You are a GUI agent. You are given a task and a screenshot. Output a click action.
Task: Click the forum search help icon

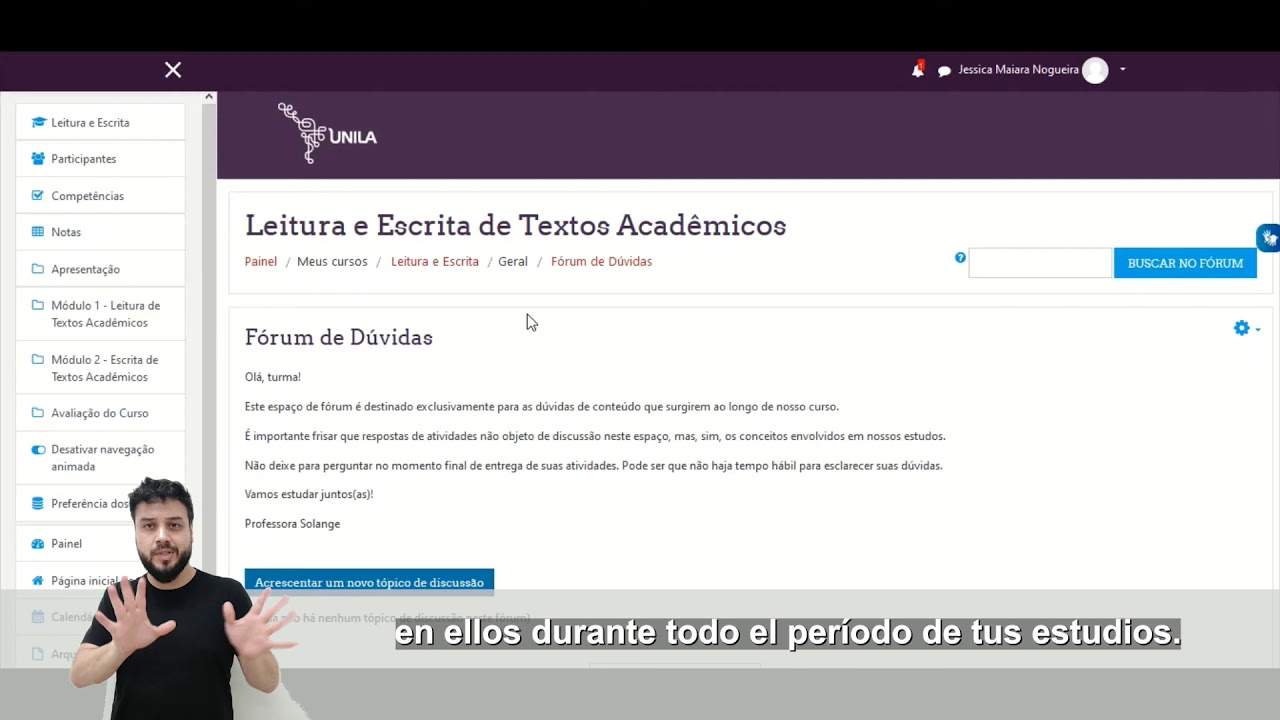click(960, 257)
